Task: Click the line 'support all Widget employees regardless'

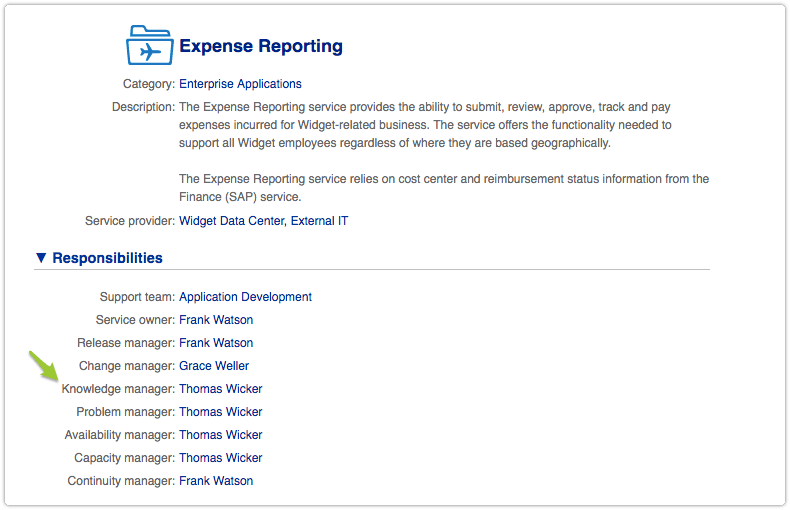Action: (x=395, y=143)
